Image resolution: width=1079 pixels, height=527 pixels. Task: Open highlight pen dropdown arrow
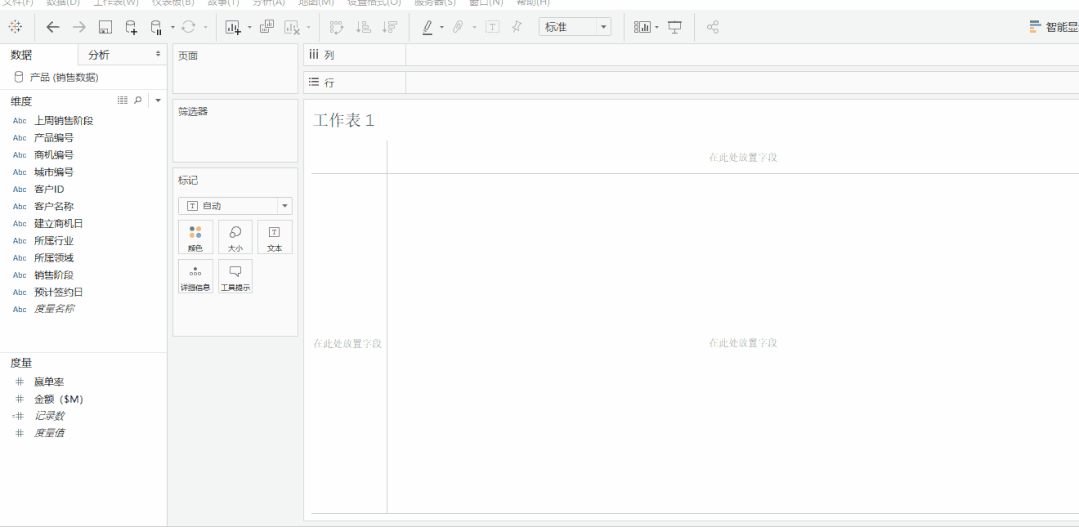(x=442, y=28)
